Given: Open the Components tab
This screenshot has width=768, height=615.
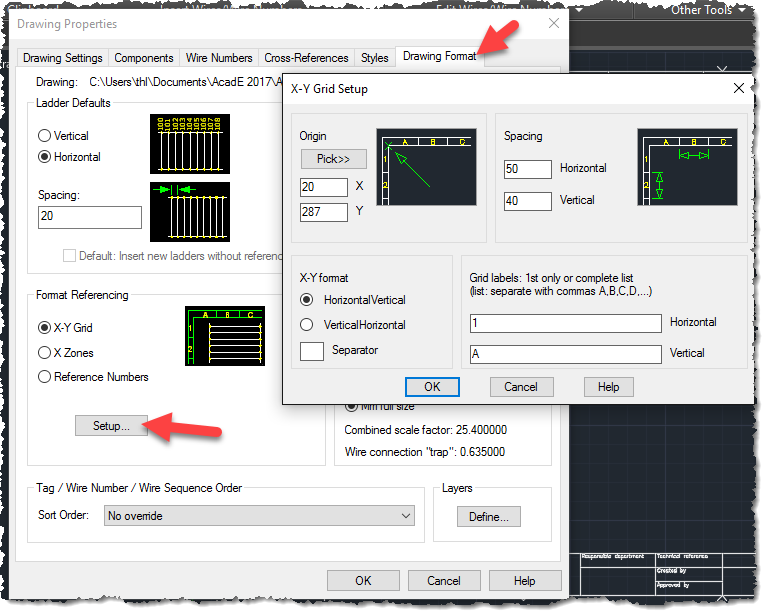Looking at the screenshot, I should [144, 58].
